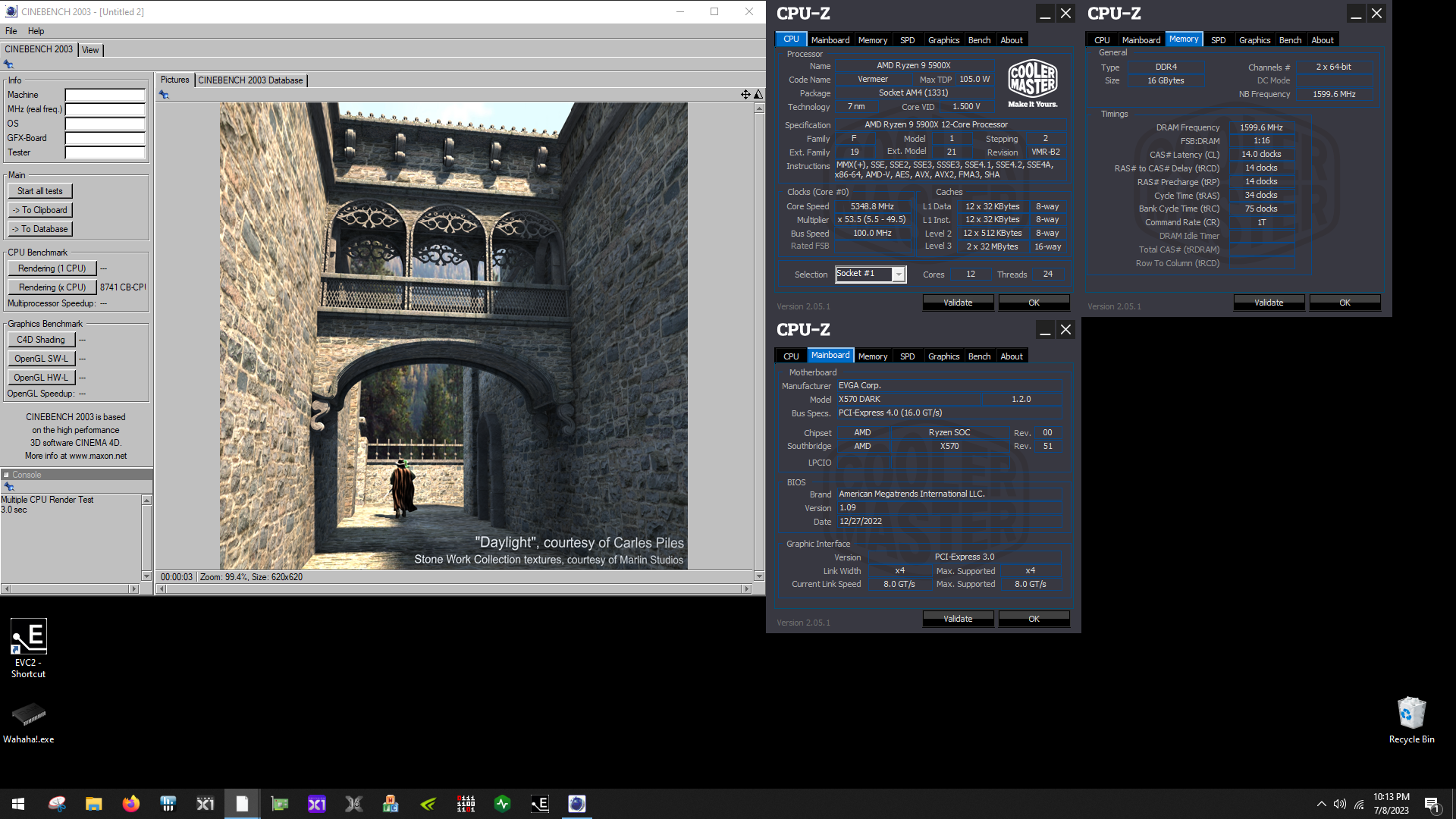Screen dimensions: 1456x819
Task: Open the X16 taskbar icon
Action: tap(354, 804)
